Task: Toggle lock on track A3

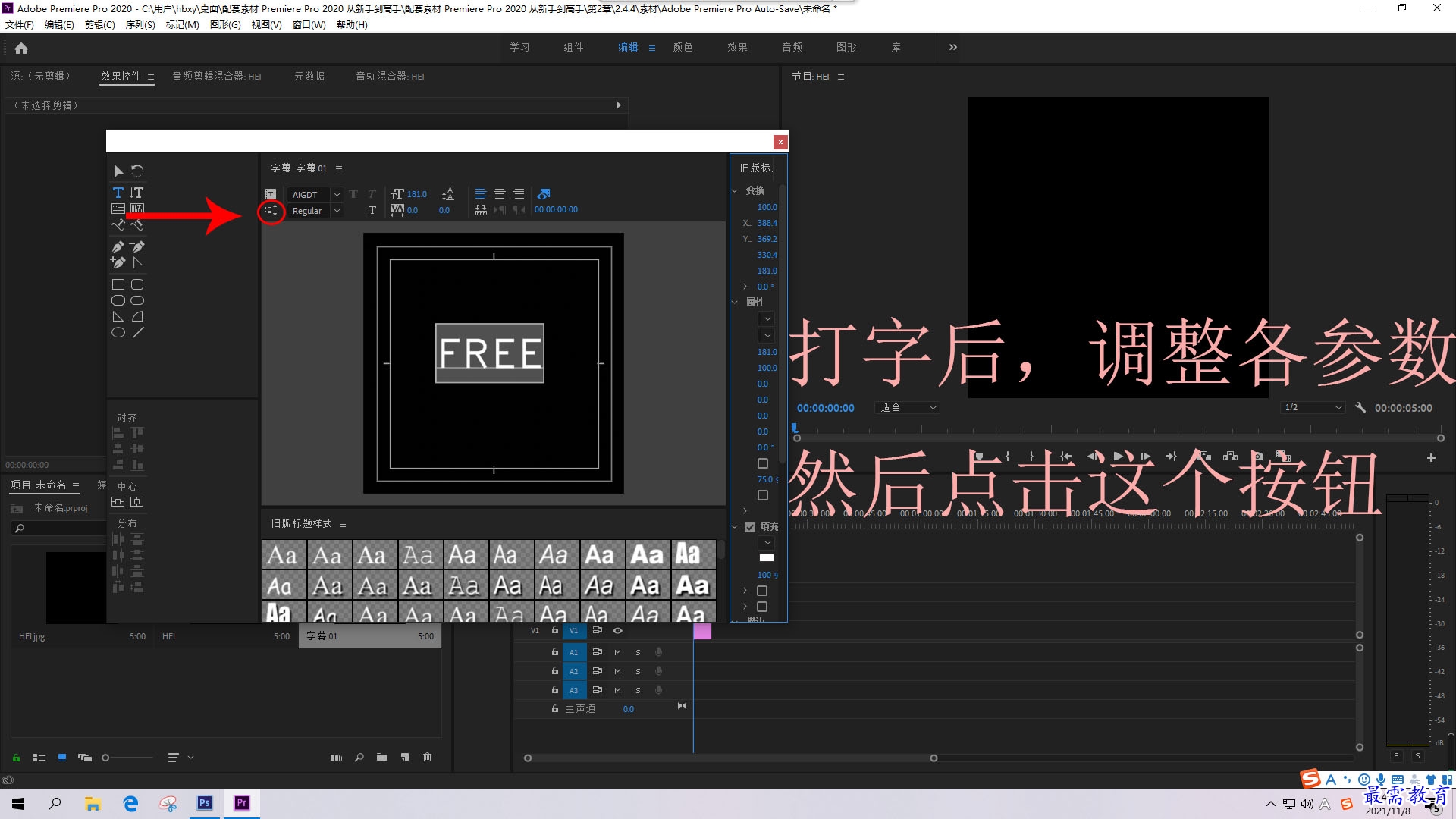Action: point(554,690)
